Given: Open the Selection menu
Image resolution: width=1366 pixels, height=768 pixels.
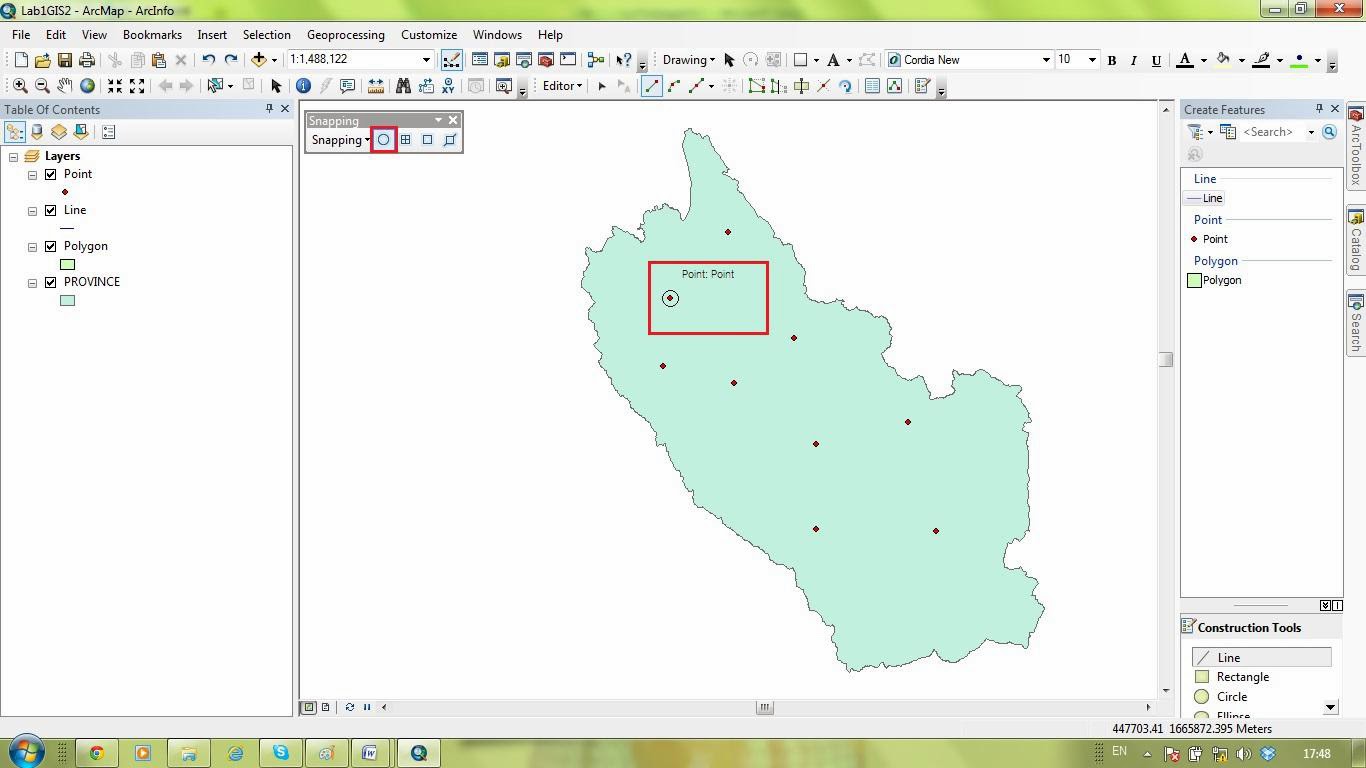Looking at the screenshot, I should (x=266, y=35).
